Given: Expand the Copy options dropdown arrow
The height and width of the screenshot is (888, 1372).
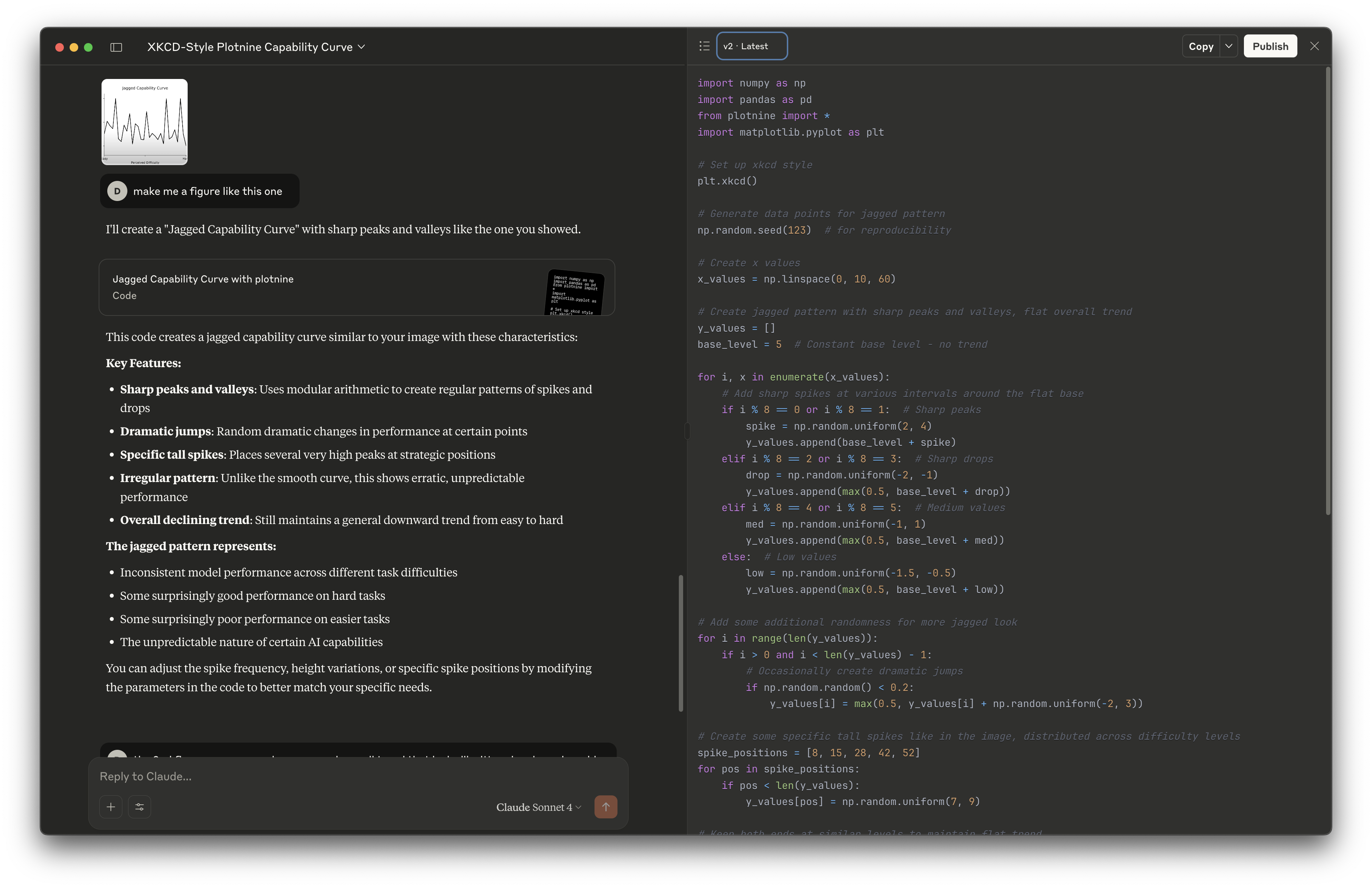Looking at the screenshot, I should 1228,46.
